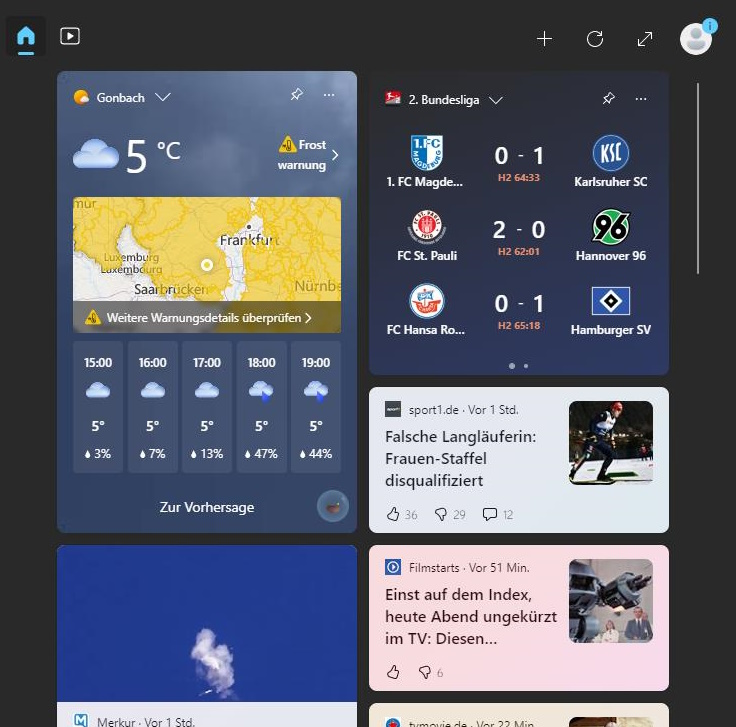Expand the Gonbach location dropdown
This screenshot has height=727, width=736.
(x=163, y=97)
